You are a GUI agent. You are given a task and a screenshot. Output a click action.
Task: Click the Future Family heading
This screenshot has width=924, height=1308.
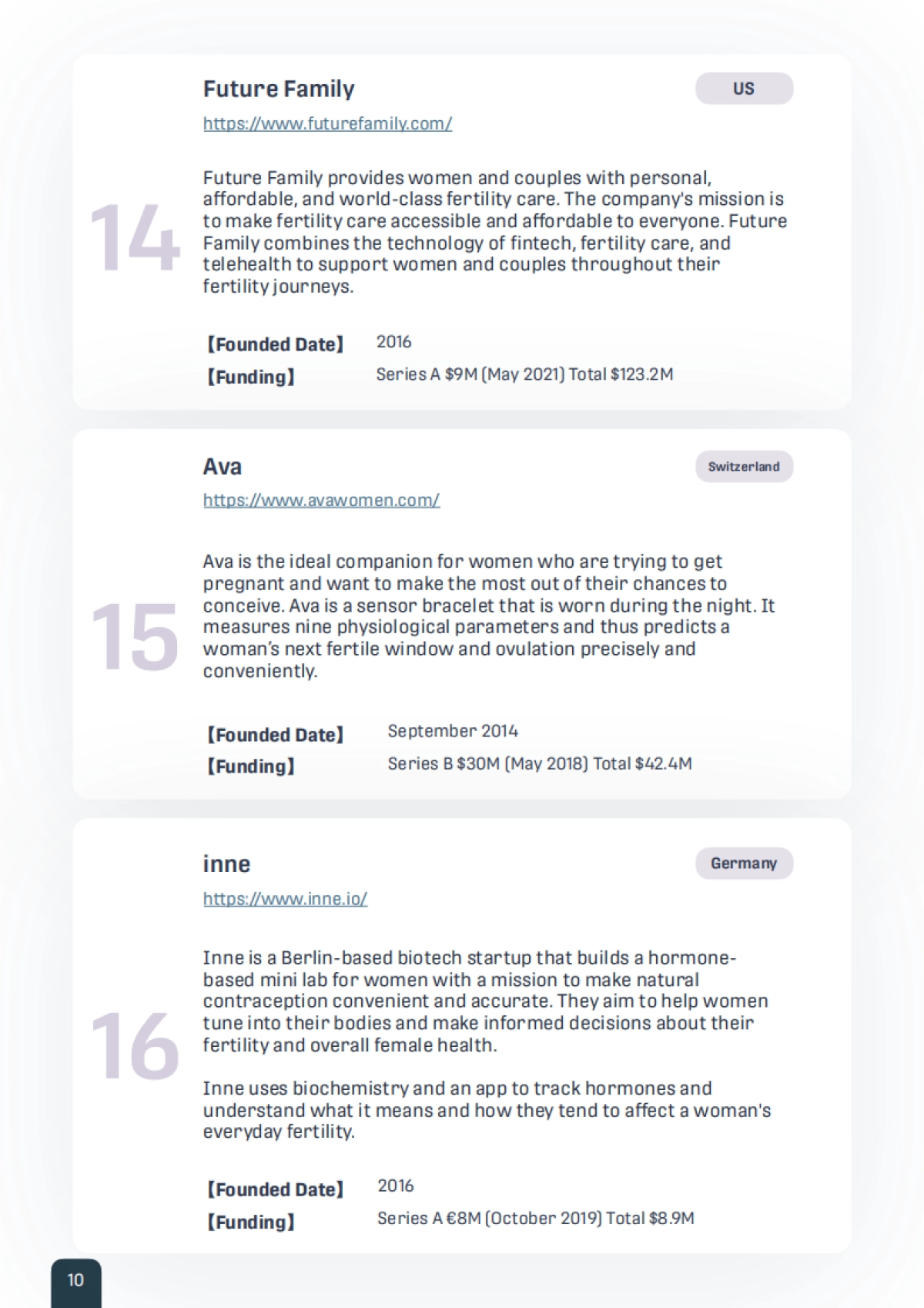click(x=279, y=89)
